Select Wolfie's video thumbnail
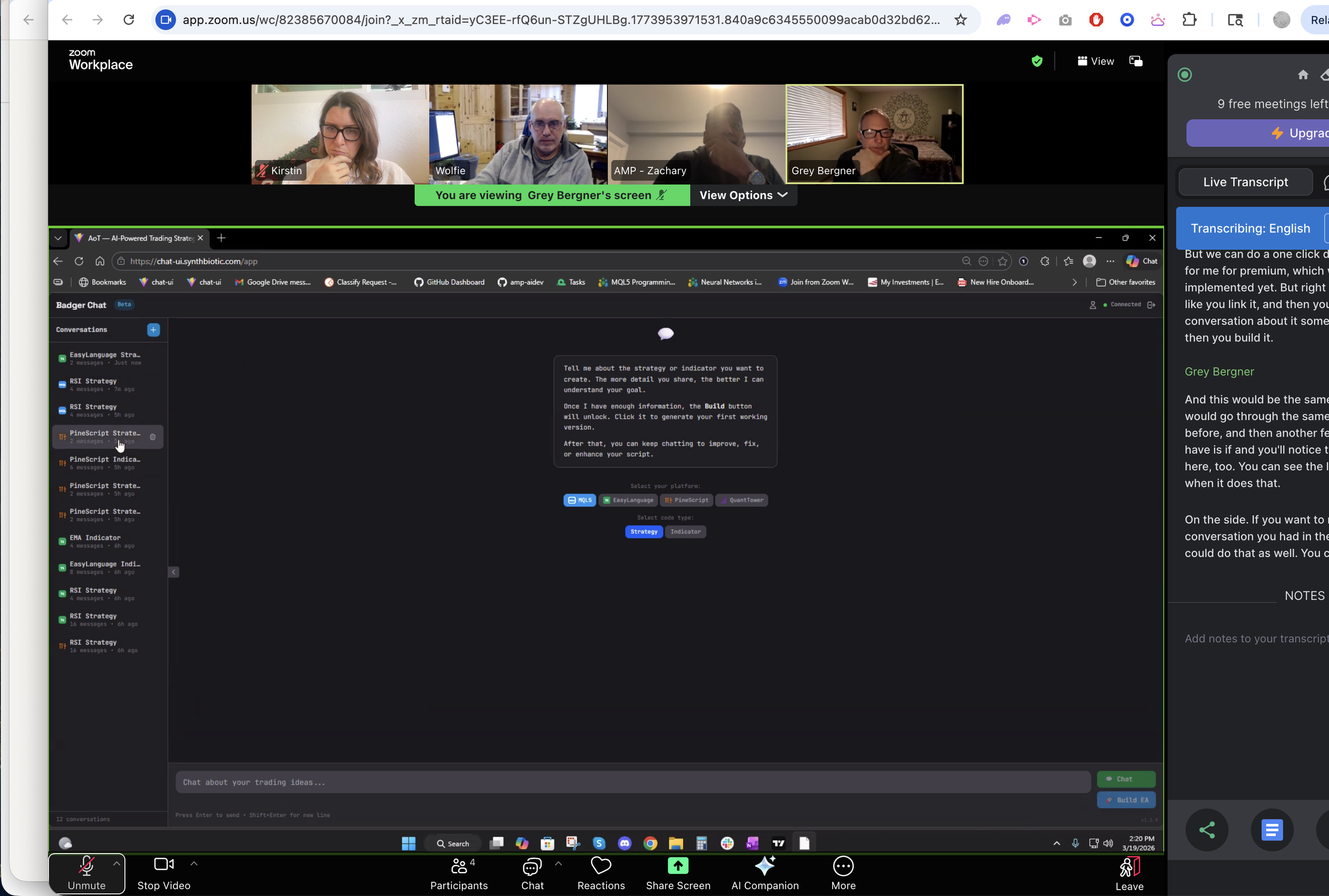 [x=518, y=134]
